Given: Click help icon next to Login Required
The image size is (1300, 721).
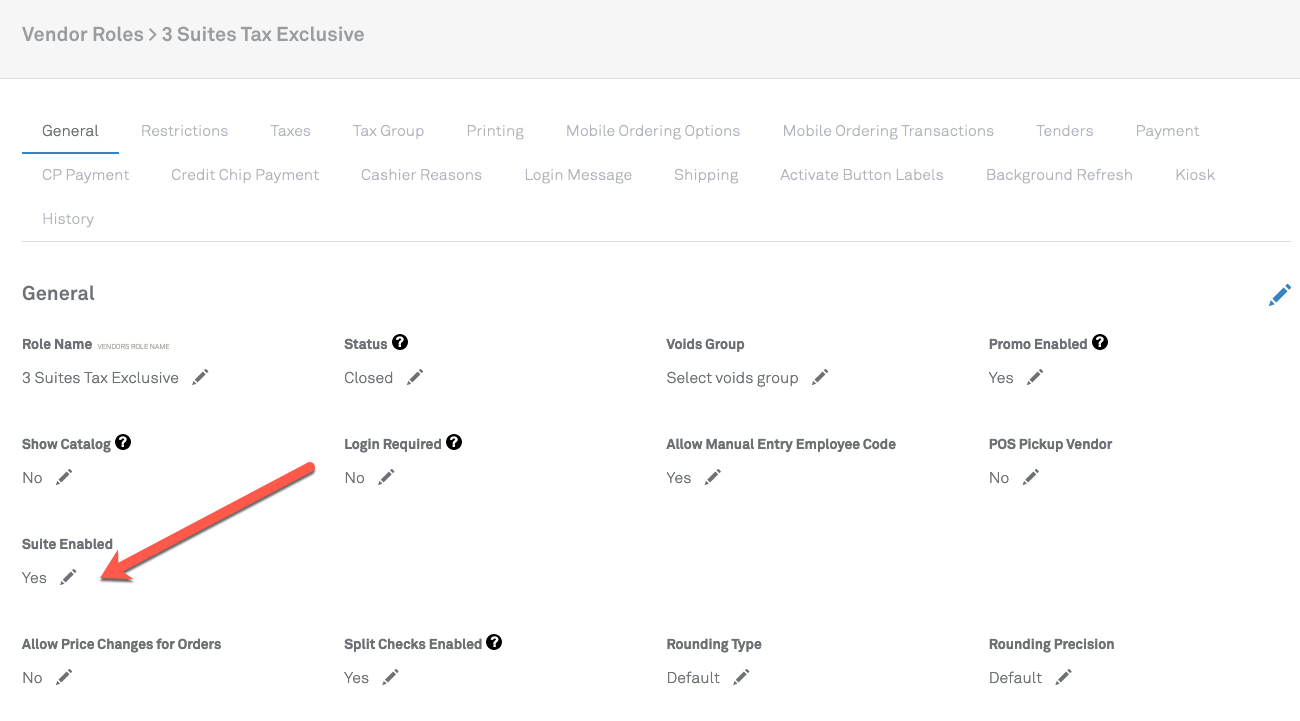Looking at the screenshot, I should (x=454, y=442).
